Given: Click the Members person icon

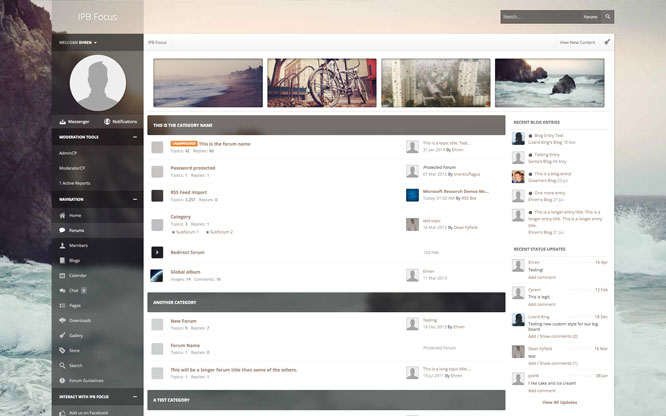Looking at the screenshot, I should tap(62, 246).
